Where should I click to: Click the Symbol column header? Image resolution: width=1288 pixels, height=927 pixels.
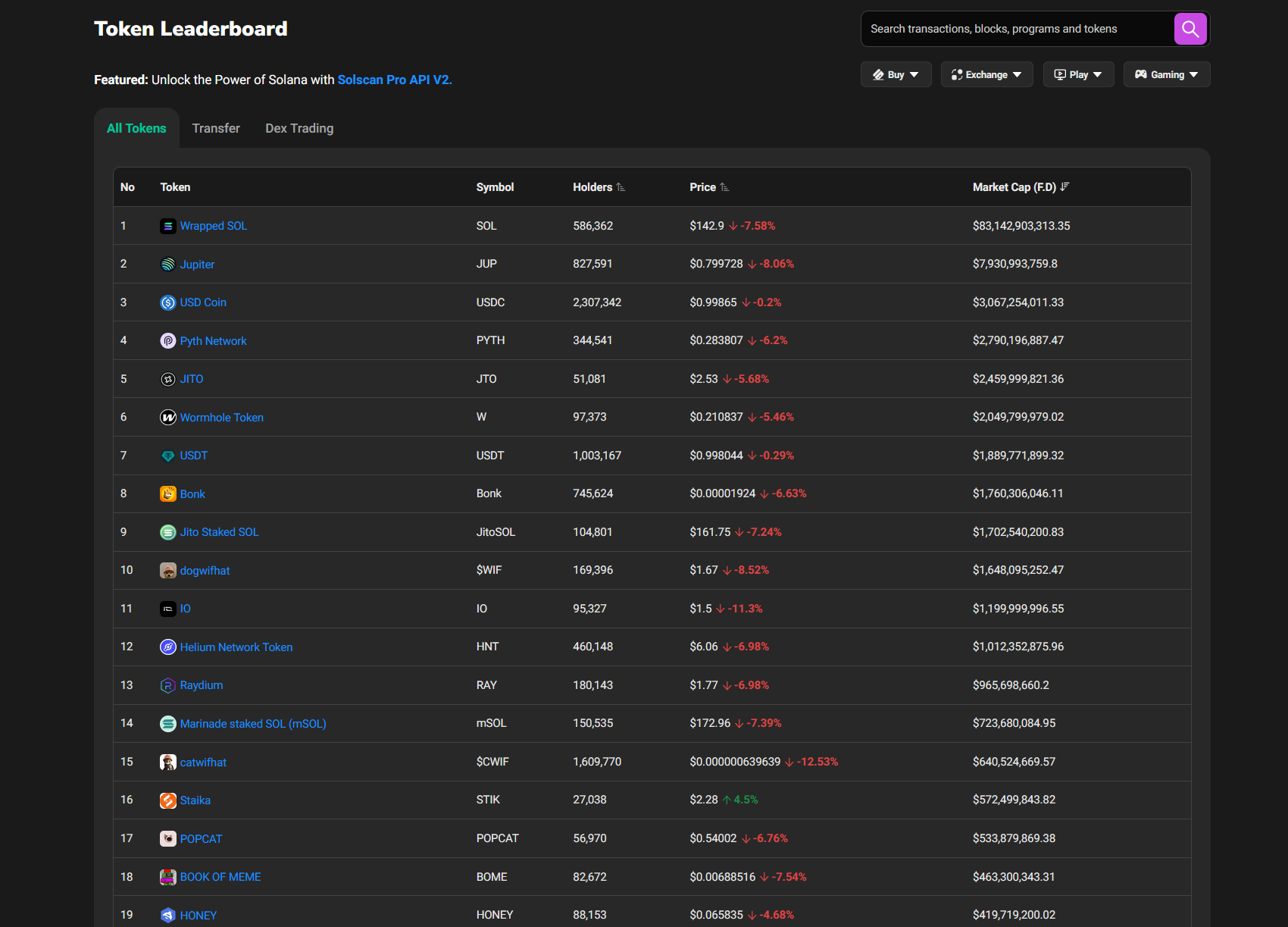point(495,187)
